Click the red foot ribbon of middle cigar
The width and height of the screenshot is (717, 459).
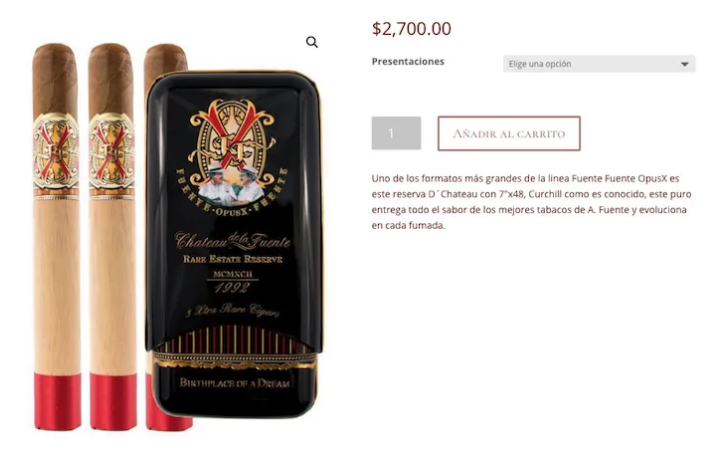click(113, 401)
